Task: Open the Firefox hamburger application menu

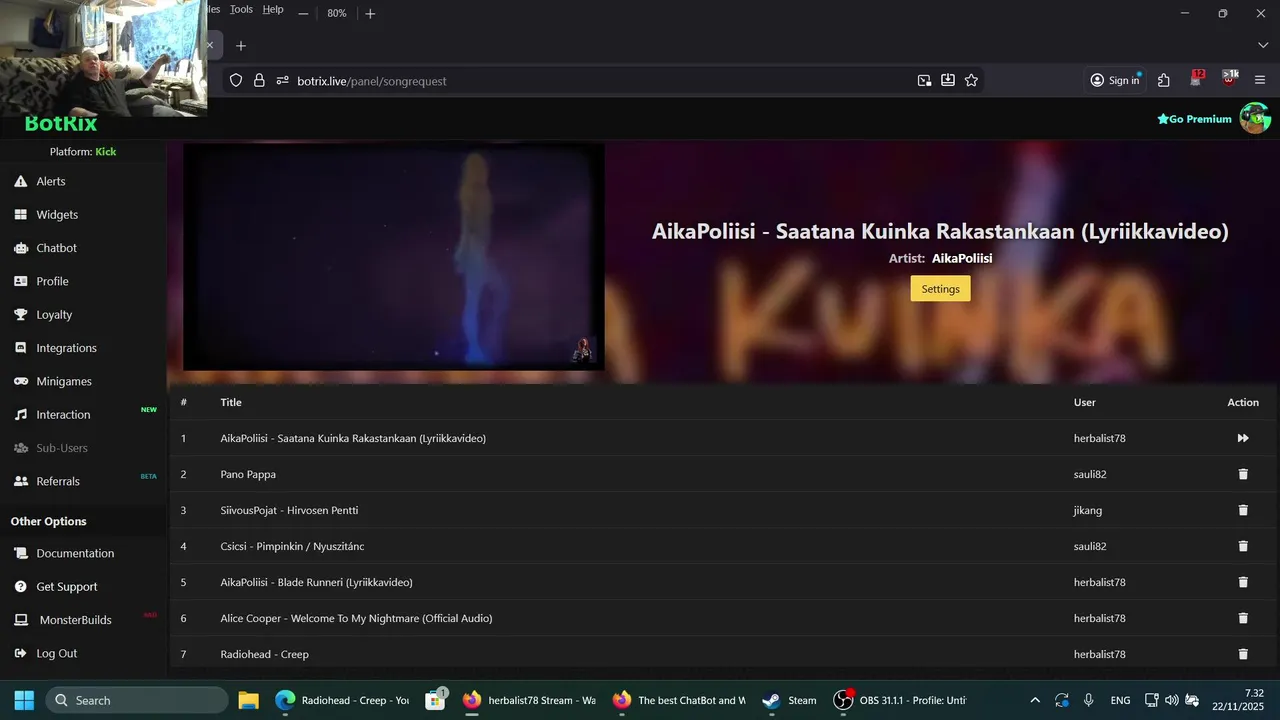Action: click(1260, 80)
